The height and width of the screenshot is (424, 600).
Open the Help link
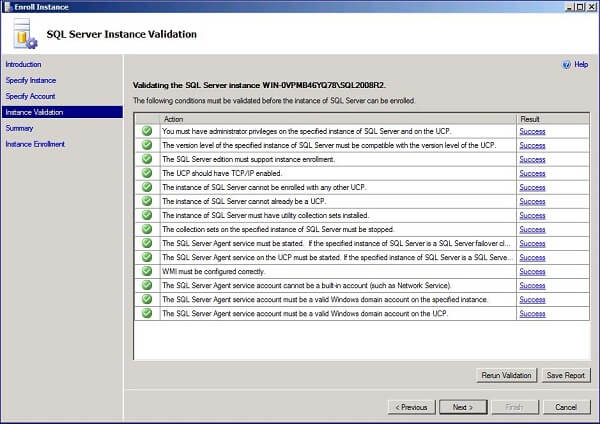(x=581, y=65)
